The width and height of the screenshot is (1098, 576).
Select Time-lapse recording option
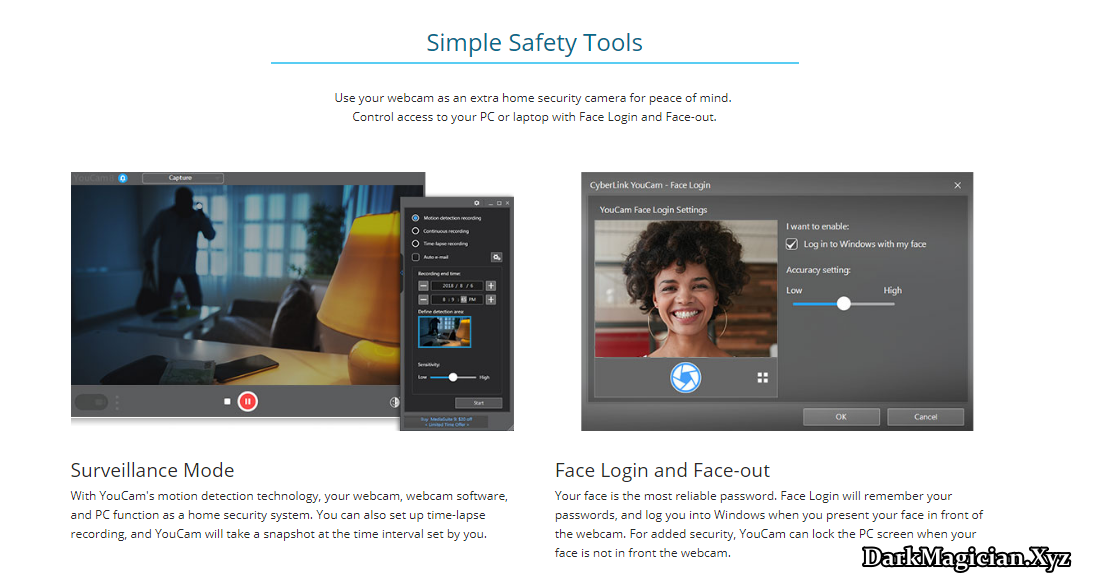click(440, 244)
